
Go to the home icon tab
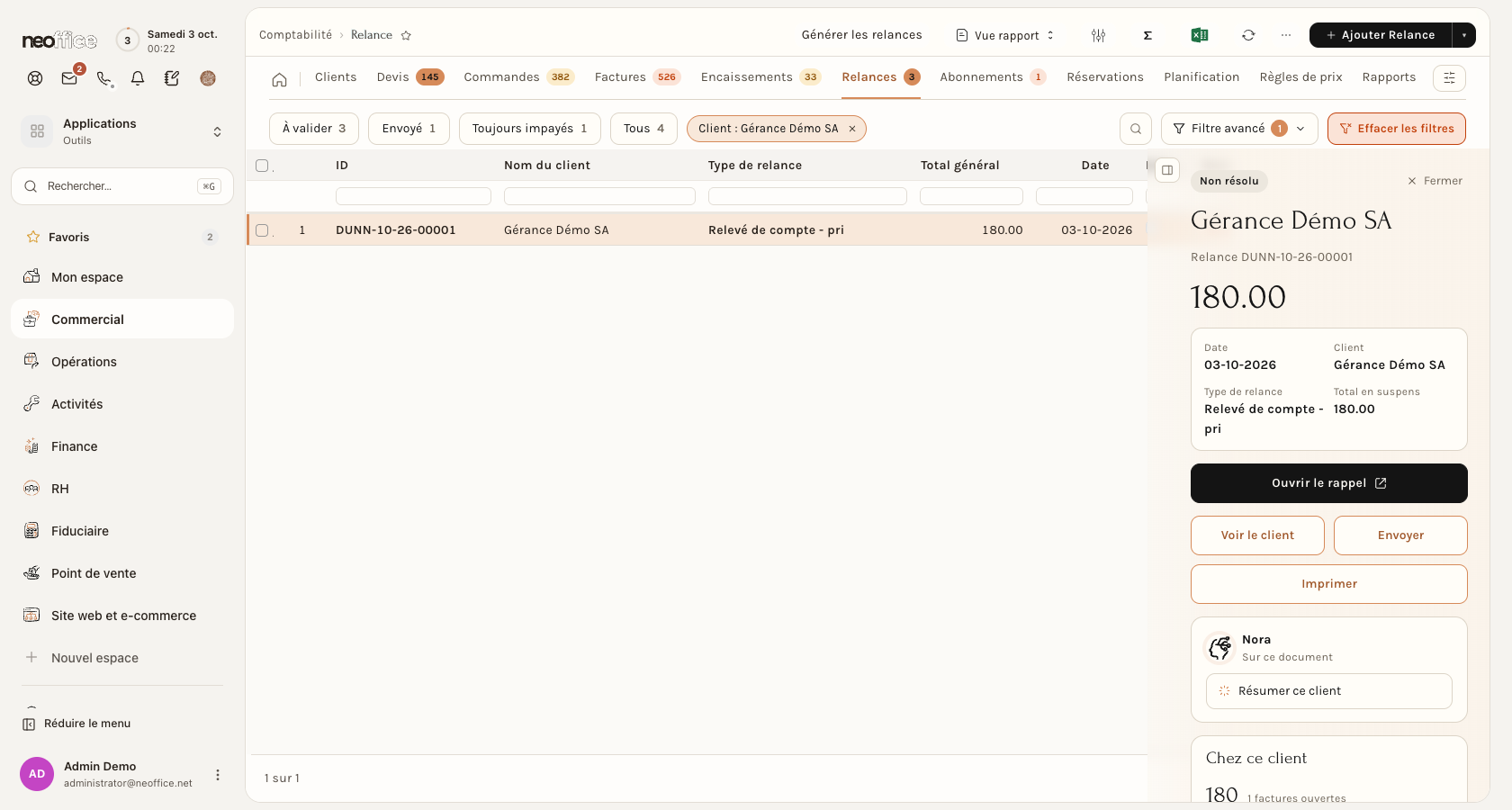pos(280,79)
